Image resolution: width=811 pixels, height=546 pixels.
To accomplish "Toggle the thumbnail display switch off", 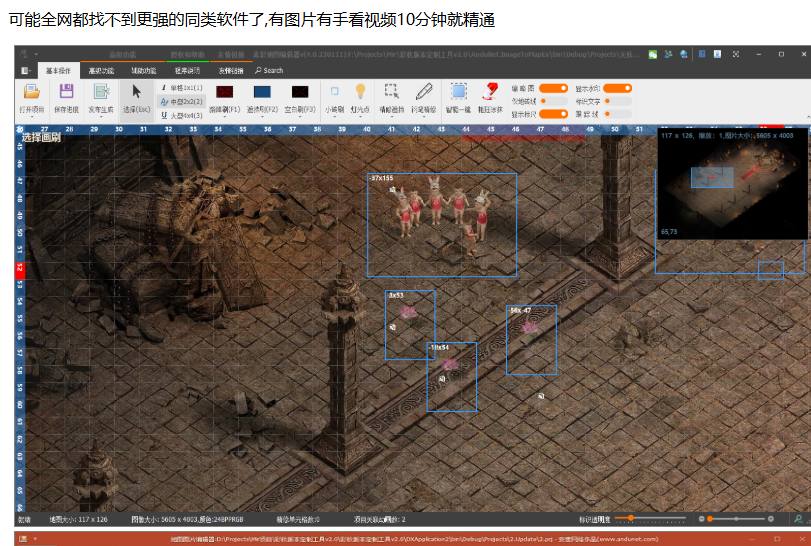I will coord(553,88).
